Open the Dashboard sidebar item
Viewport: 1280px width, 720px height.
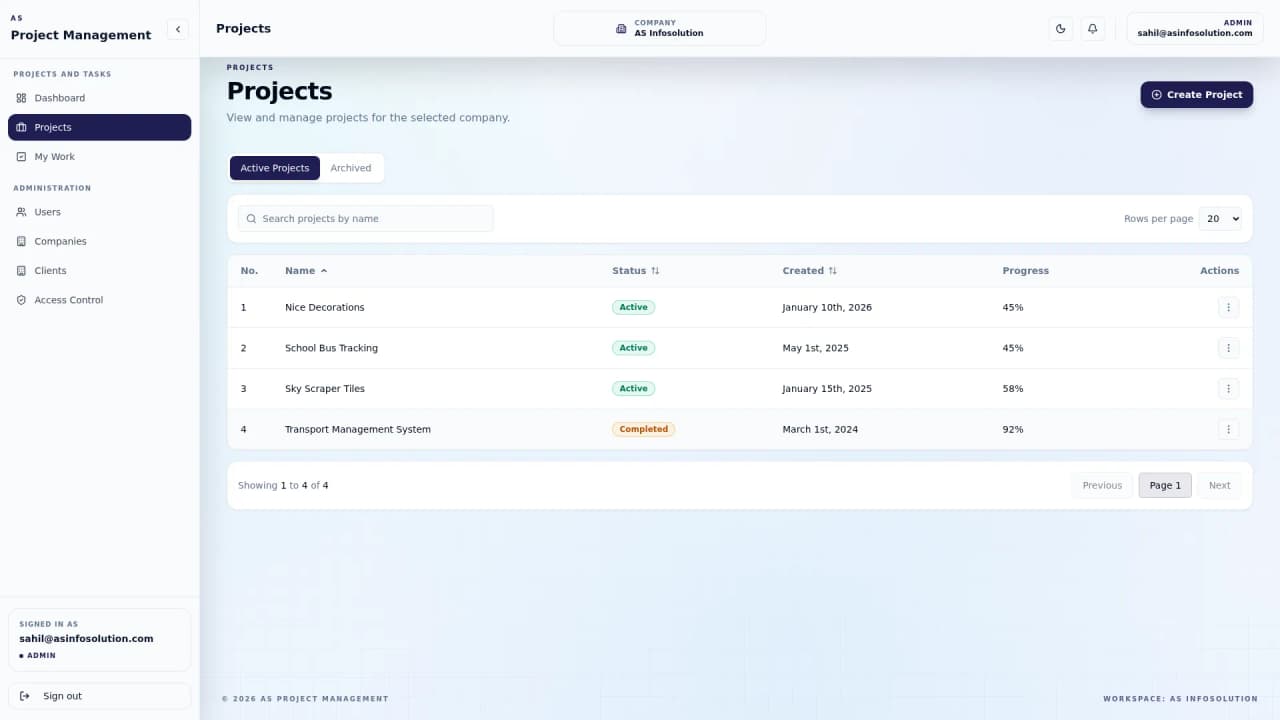pyautogui.click(x=99, y=98)
